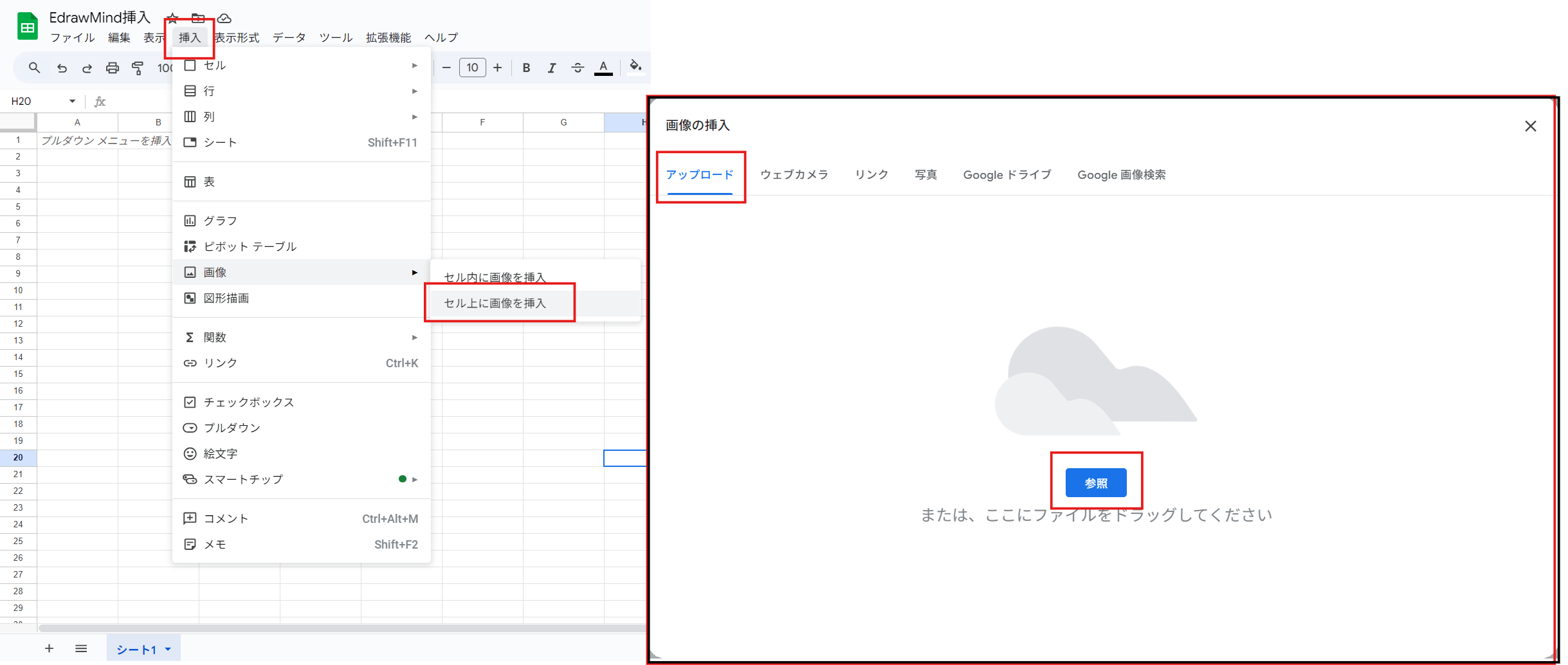Expand the 行 submenu

(302, 91)
